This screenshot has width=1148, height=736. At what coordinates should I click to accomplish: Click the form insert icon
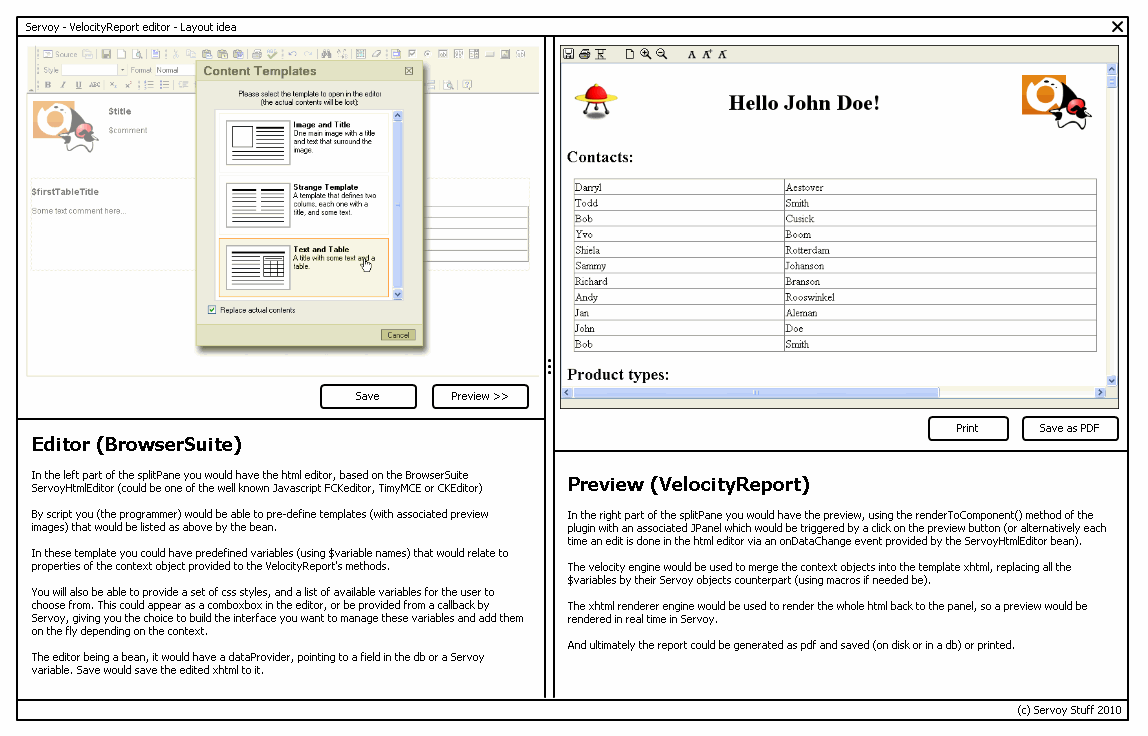[396, 53]
